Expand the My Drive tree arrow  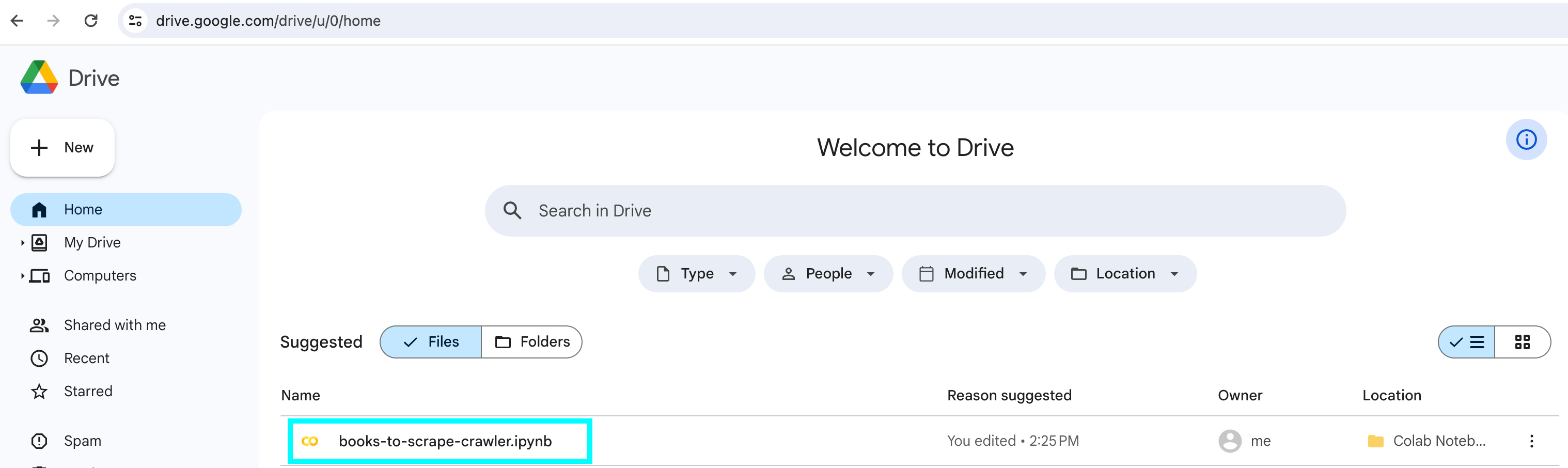pyautogui.click(x=23, y=243)
